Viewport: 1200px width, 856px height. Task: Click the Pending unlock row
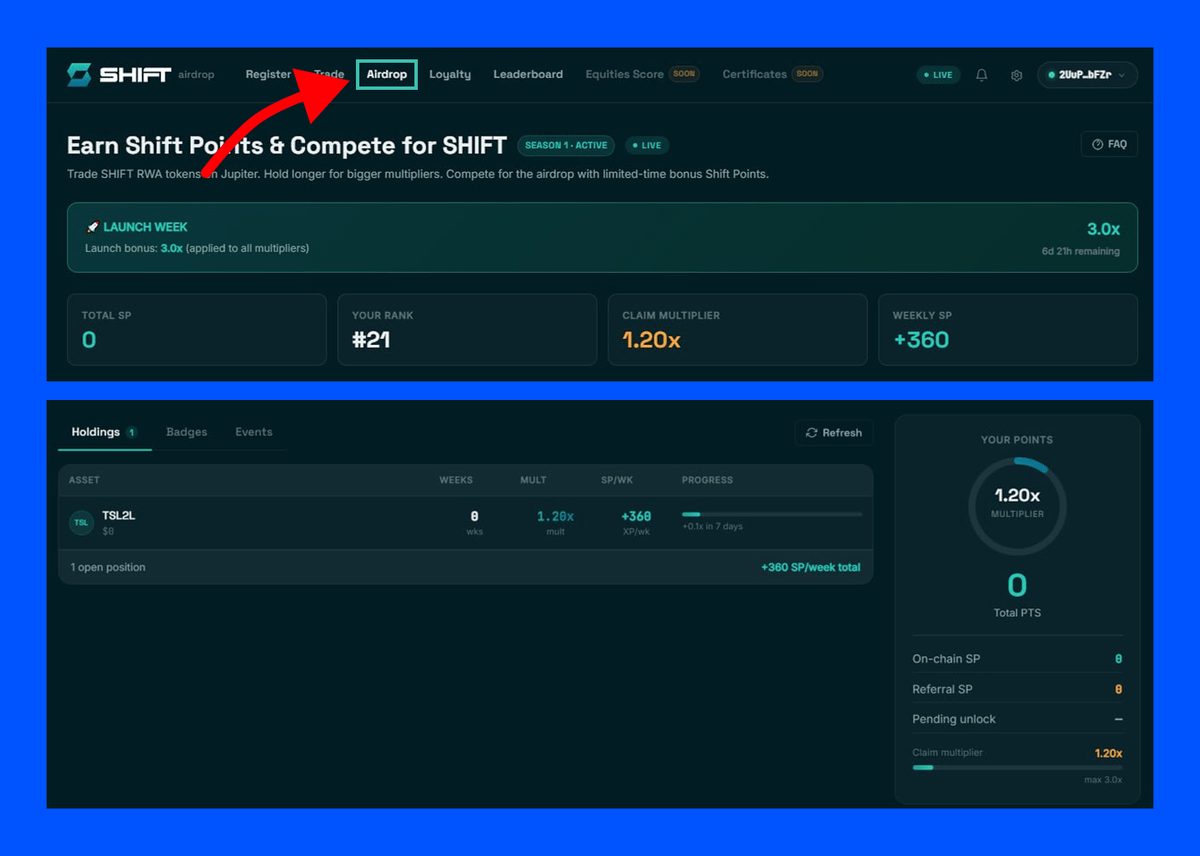1017,719
